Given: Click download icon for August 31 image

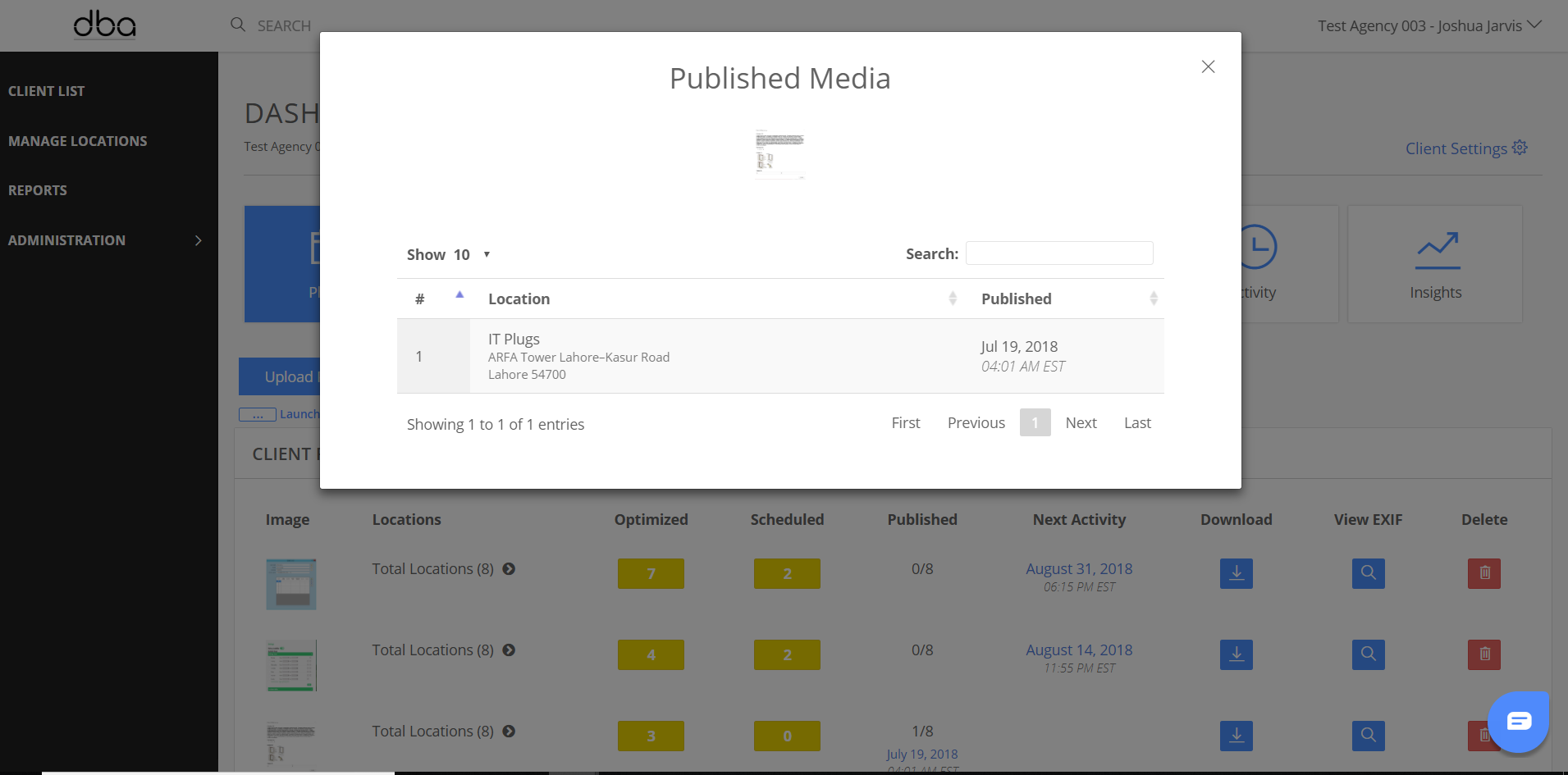Looking at the screenshot, I should pyautogui.click(x=1236, y=573).
